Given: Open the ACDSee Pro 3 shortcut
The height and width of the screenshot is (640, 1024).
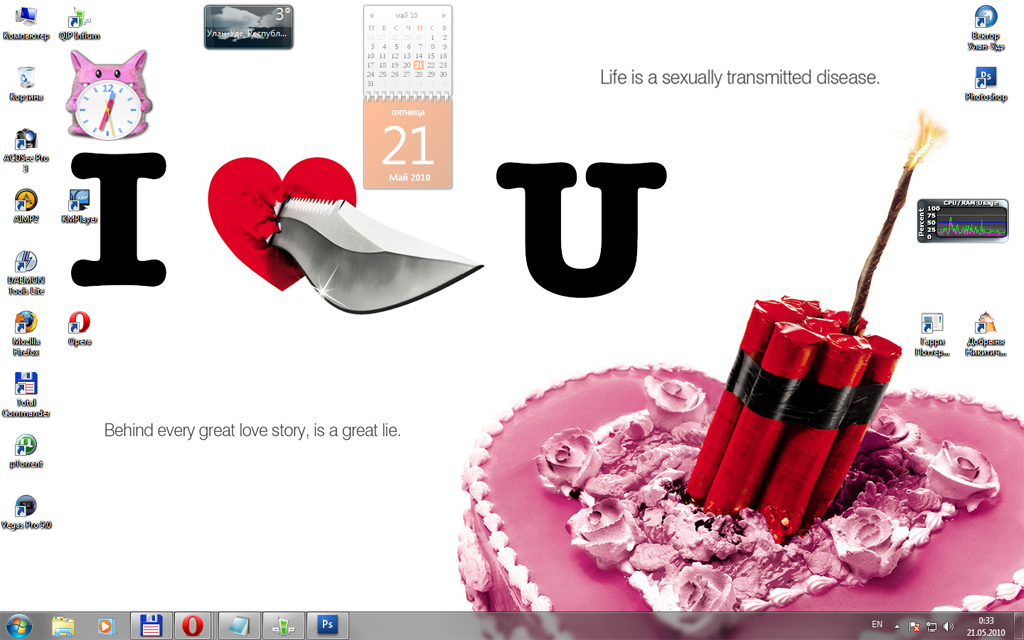Looking at the screenshot, I should pos(26,141).
